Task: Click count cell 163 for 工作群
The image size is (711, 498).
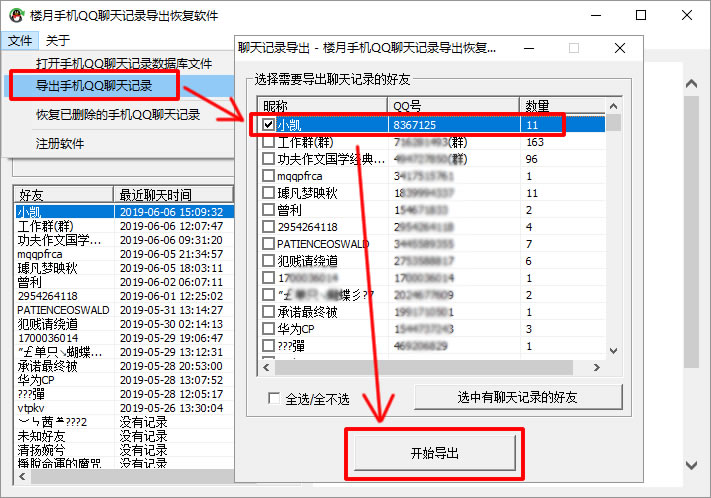Action: 535,142
